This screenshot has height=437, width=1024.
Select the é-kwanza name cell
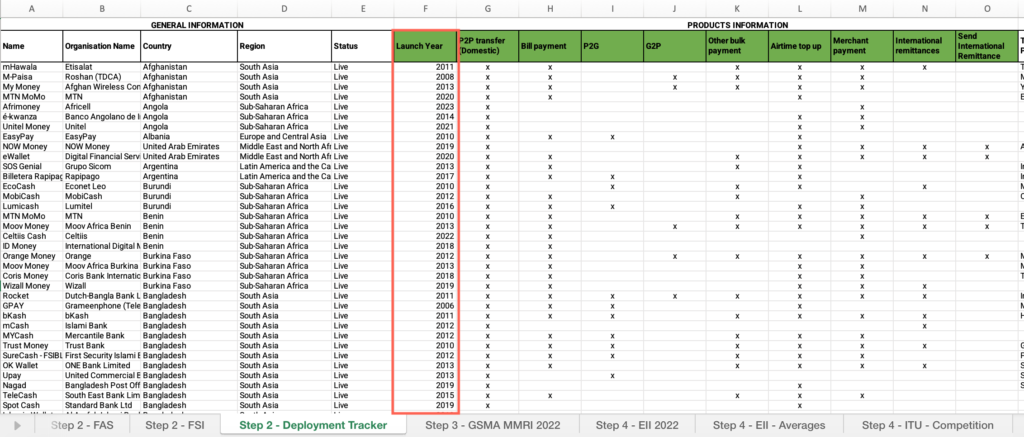[x=31, y=117]
